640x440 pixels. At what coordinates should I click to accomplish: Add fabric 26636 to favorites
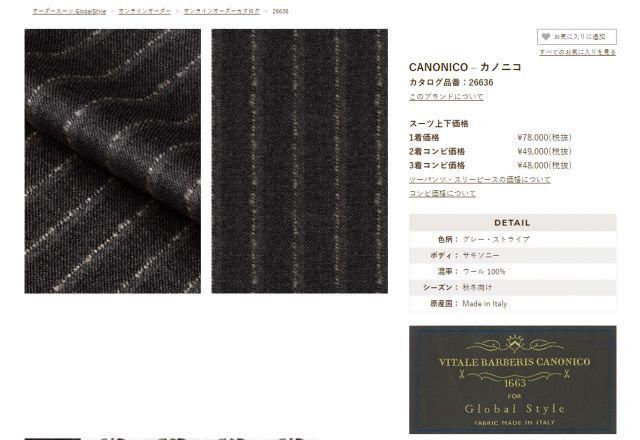577,37
